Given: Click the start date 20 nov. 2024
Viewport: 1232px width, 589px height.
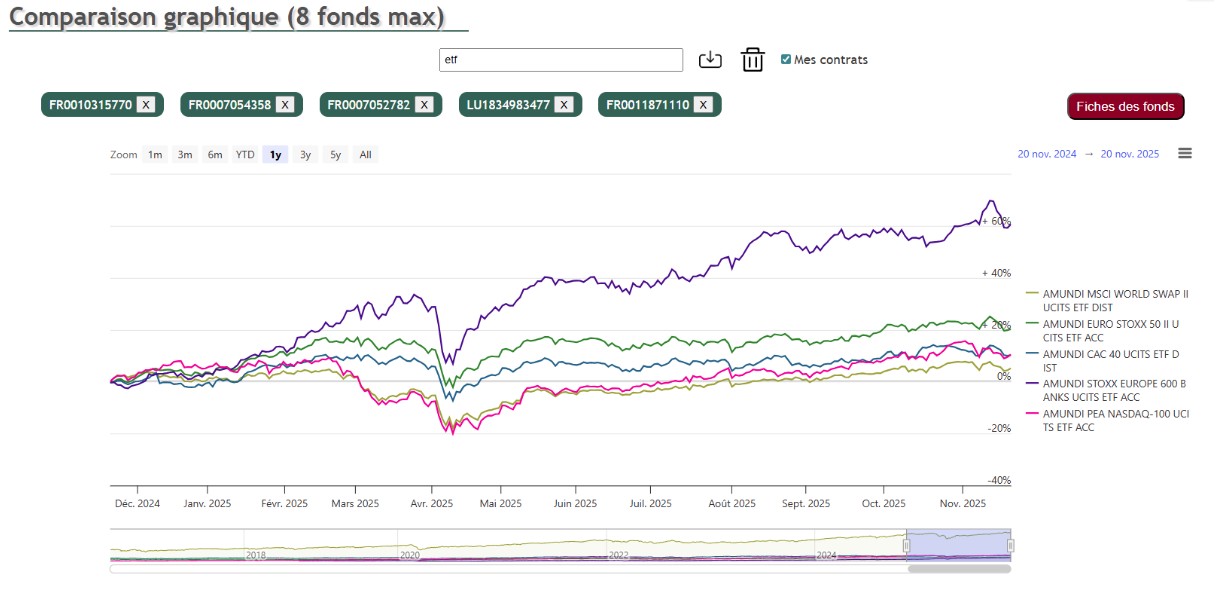Looking at the screenshot, I should coord(1047,154).
